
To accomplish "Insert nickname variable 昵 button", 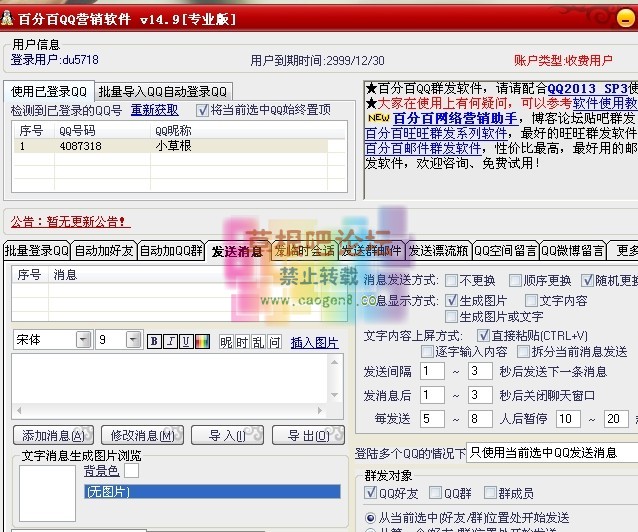I will tap(226, 342).
